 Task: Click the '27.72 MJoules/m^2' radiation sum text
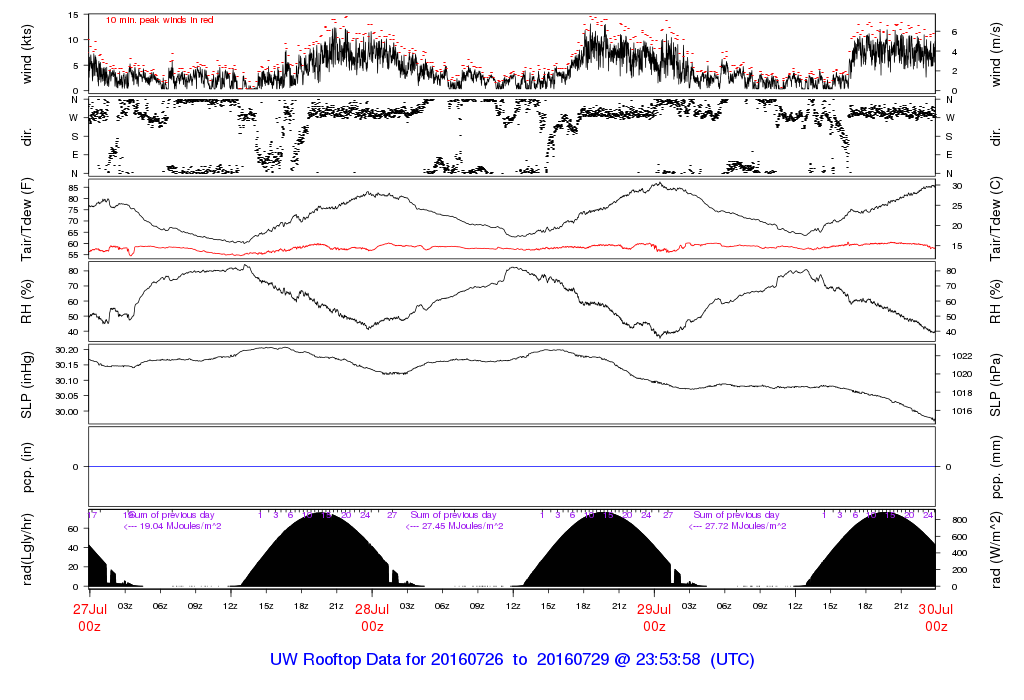click(x=737, y=526)
